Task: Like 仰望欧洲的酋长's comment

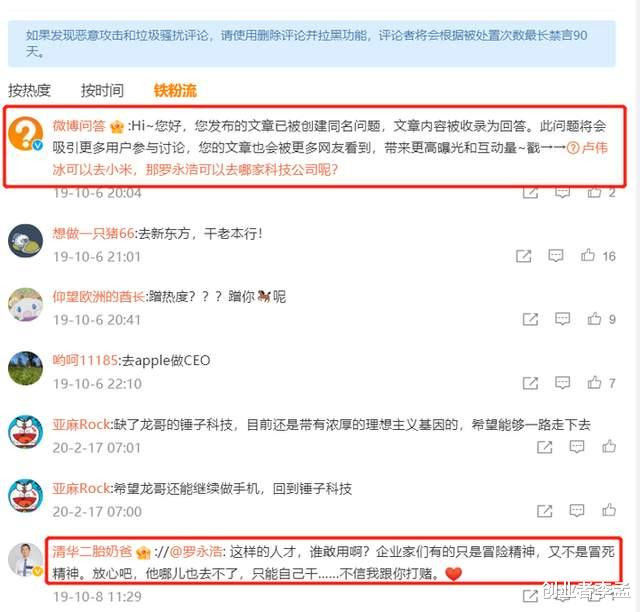Action: pyautogui.click(x=594, y=318)
